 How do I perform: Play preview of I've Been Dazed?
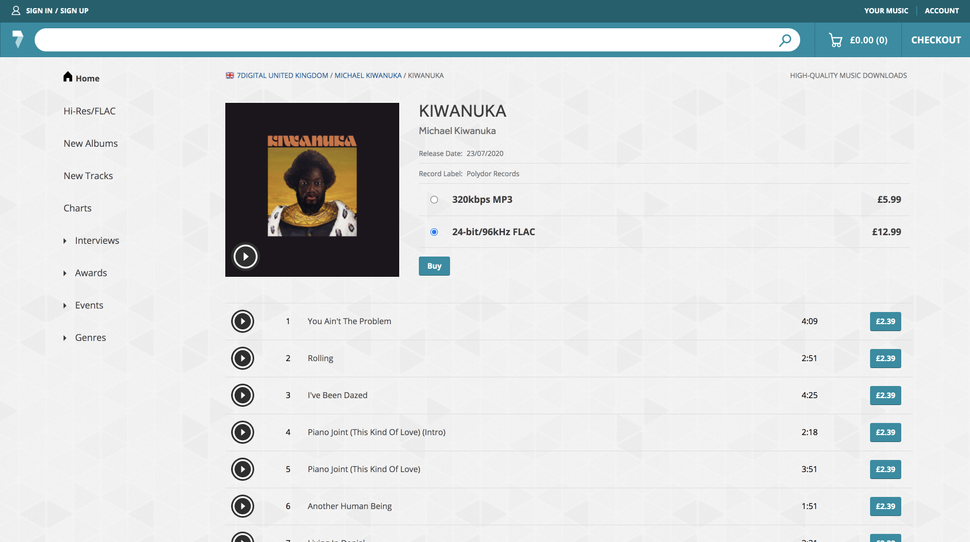(x=242, y=395)
